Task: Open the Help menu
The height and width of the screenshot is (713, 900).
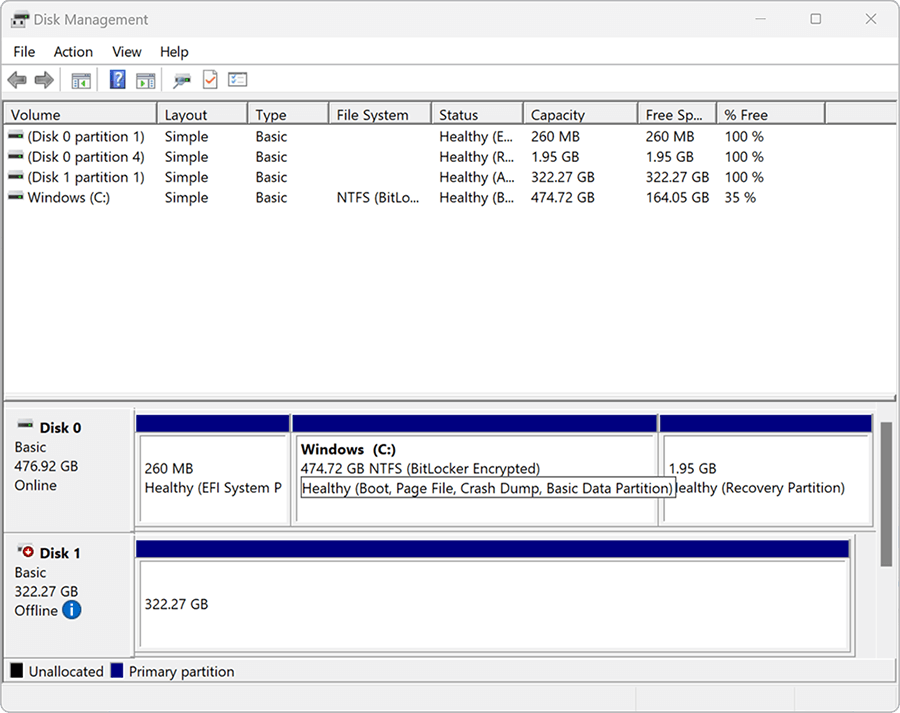Action: tap(174, 52)
